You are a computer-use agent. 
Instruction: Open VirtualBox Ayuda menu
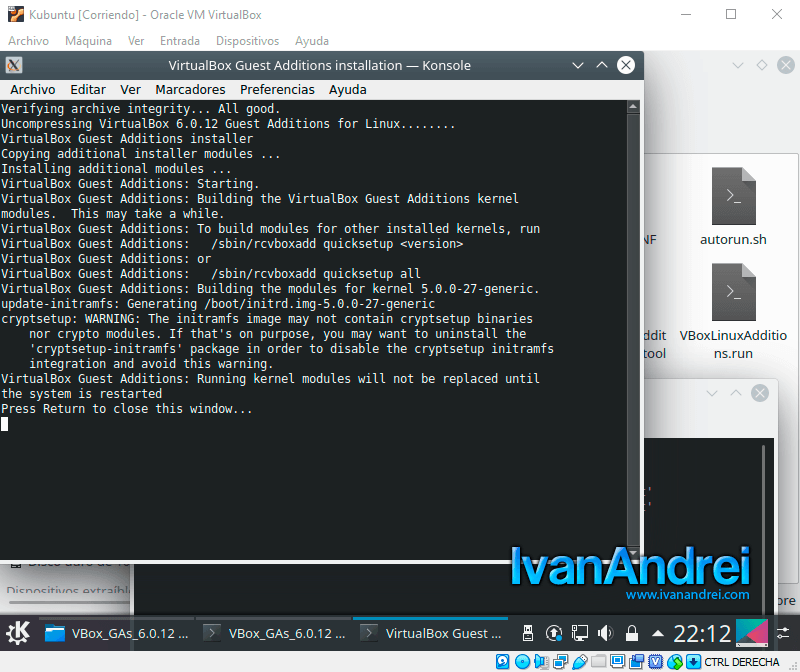pyautogui.click(x=312, y=41)
